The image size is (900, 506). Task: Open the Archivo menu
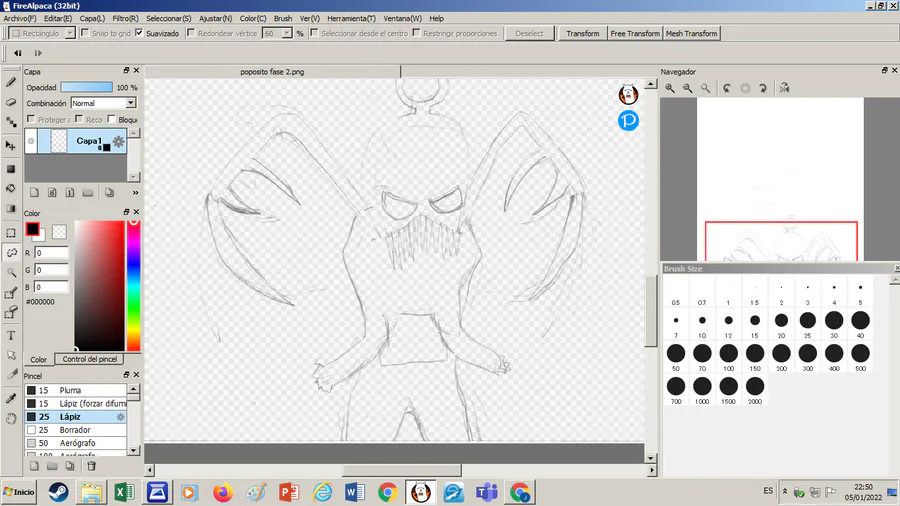pyautogui.click(x=20, y=18)
